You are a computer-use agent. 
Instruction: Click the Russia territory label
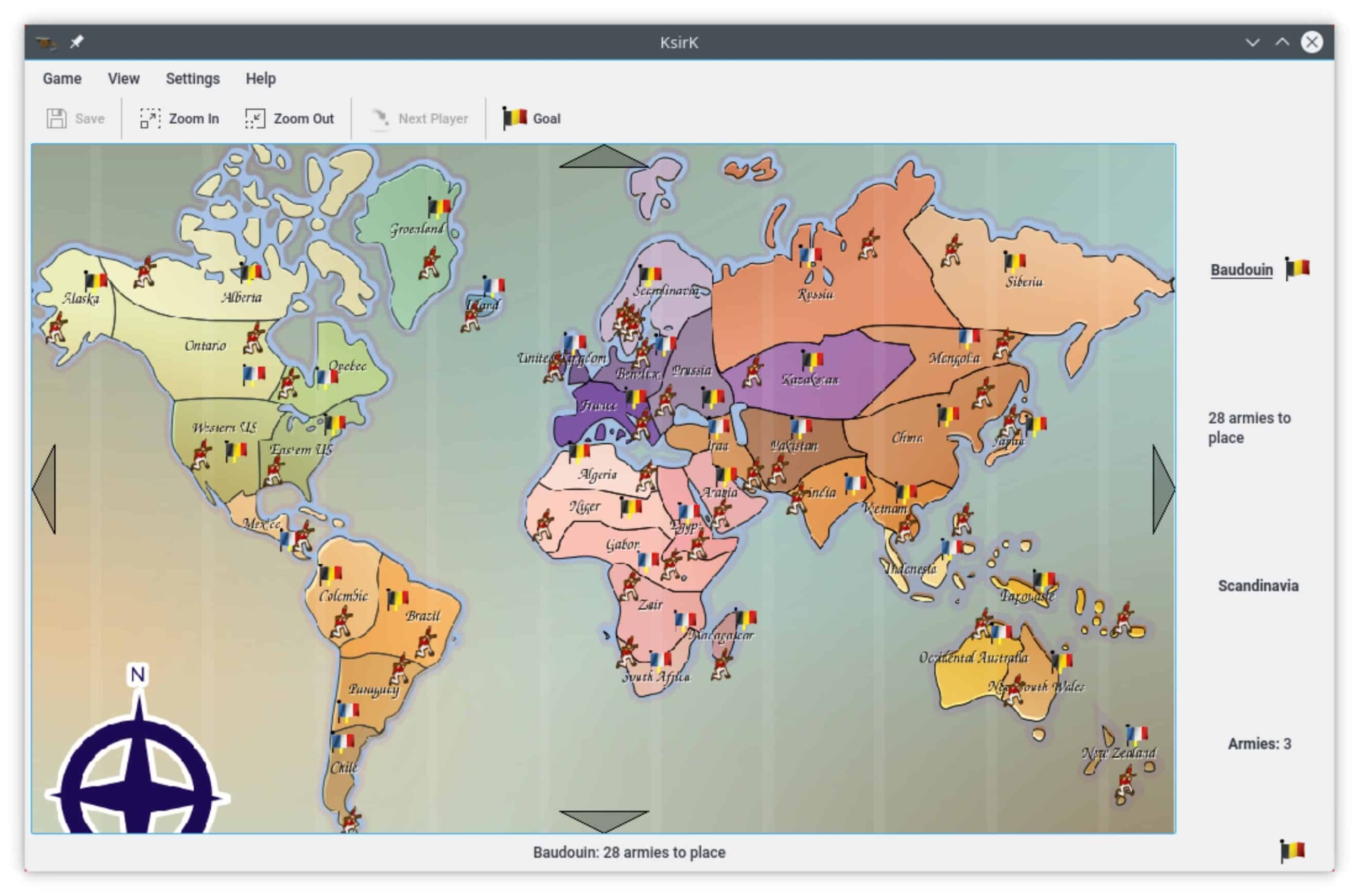point(815,294)
